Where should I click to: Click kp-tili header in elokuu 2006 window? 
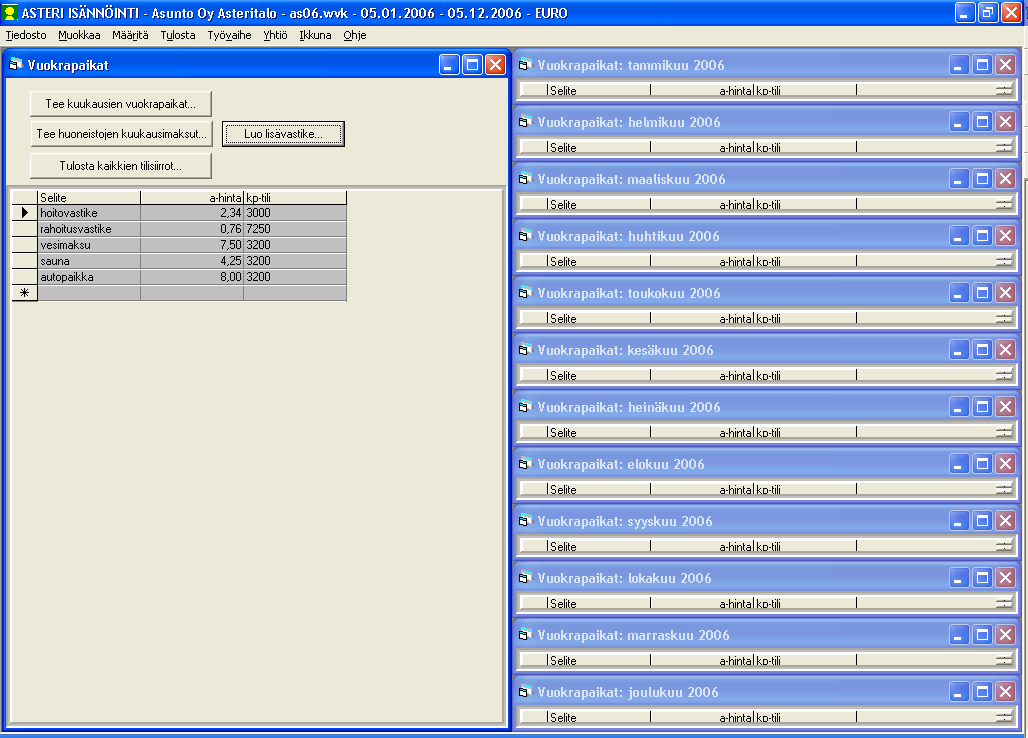805,490
